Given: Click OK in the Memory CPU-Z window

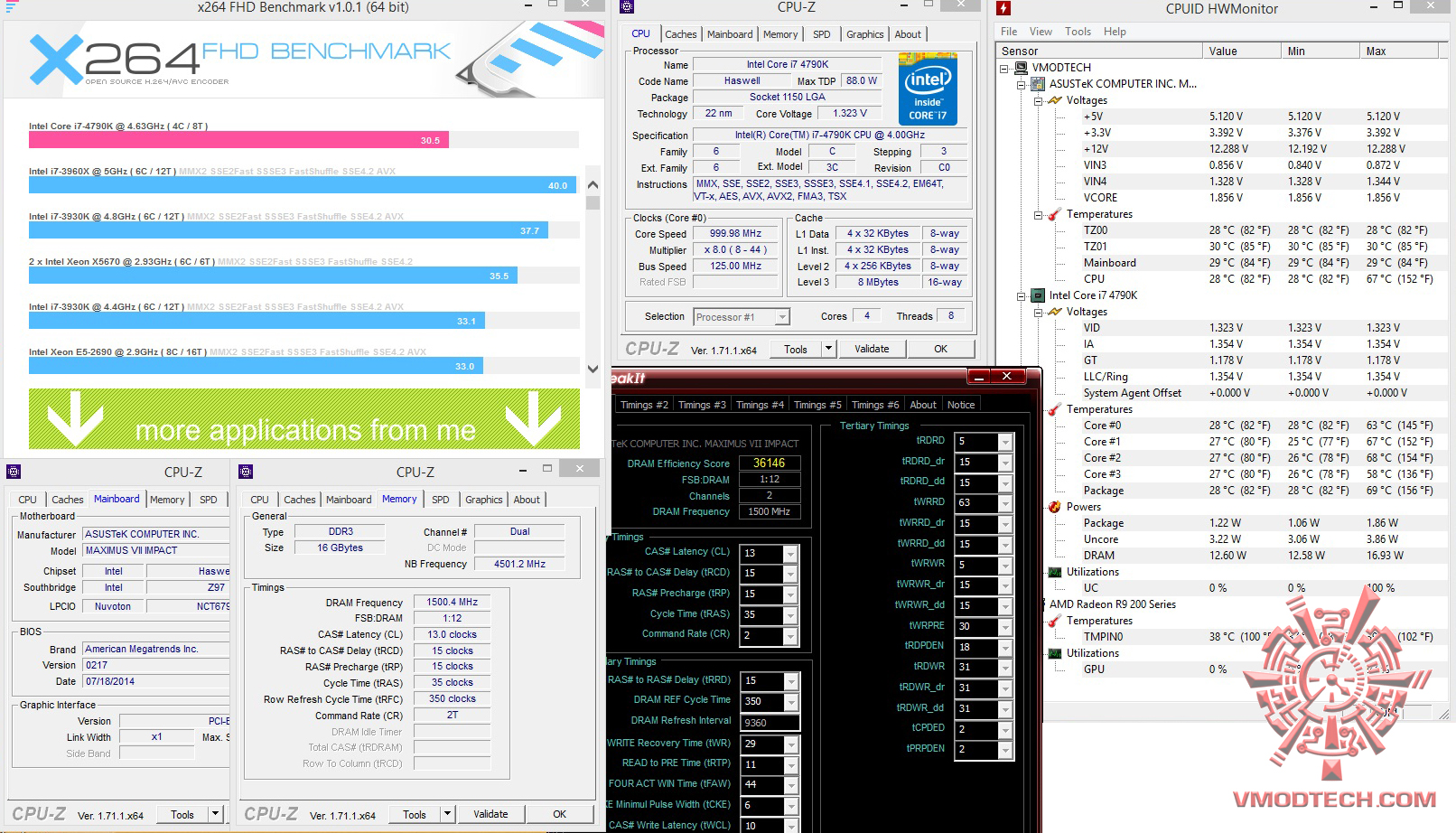Looking at the screenshot, I should point(559,814).
